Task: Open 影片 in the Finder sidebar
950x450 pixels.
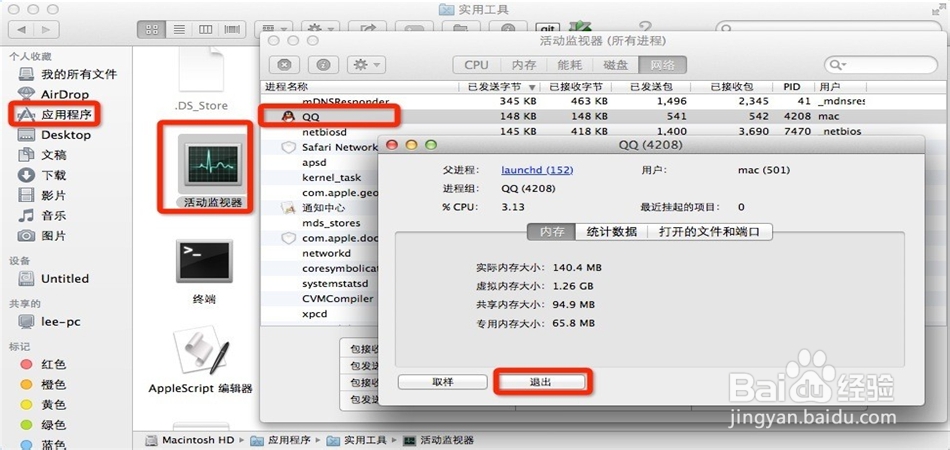Action: [42, 196]
